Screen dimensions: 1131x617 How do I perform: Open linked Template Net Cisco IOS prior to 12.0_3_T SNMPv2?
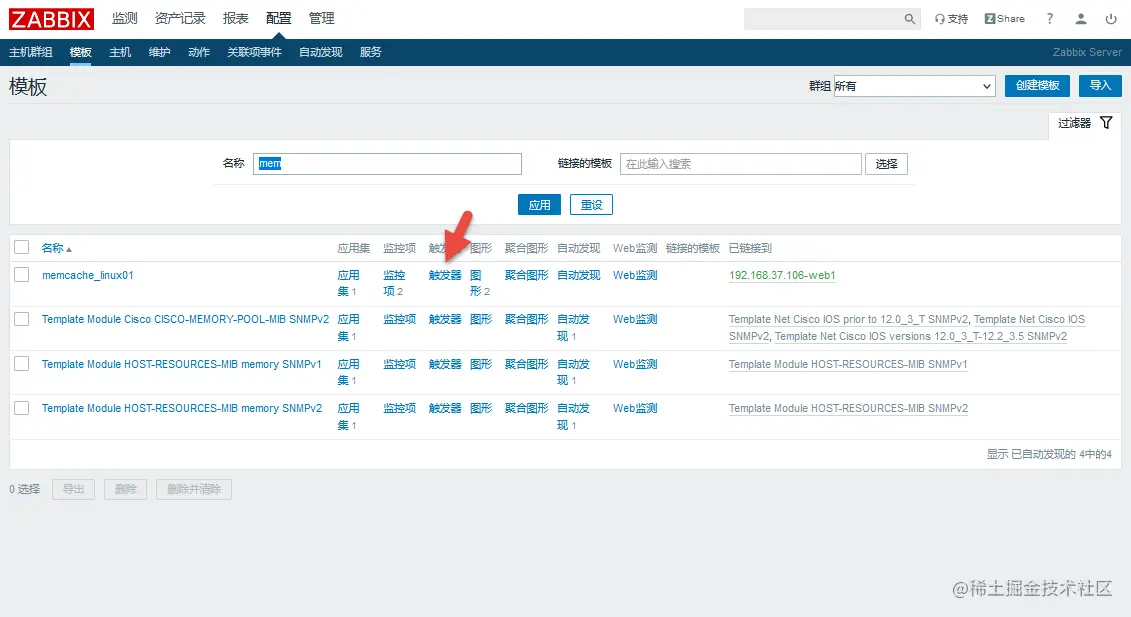pyautogui.click(x=848, y=319)
